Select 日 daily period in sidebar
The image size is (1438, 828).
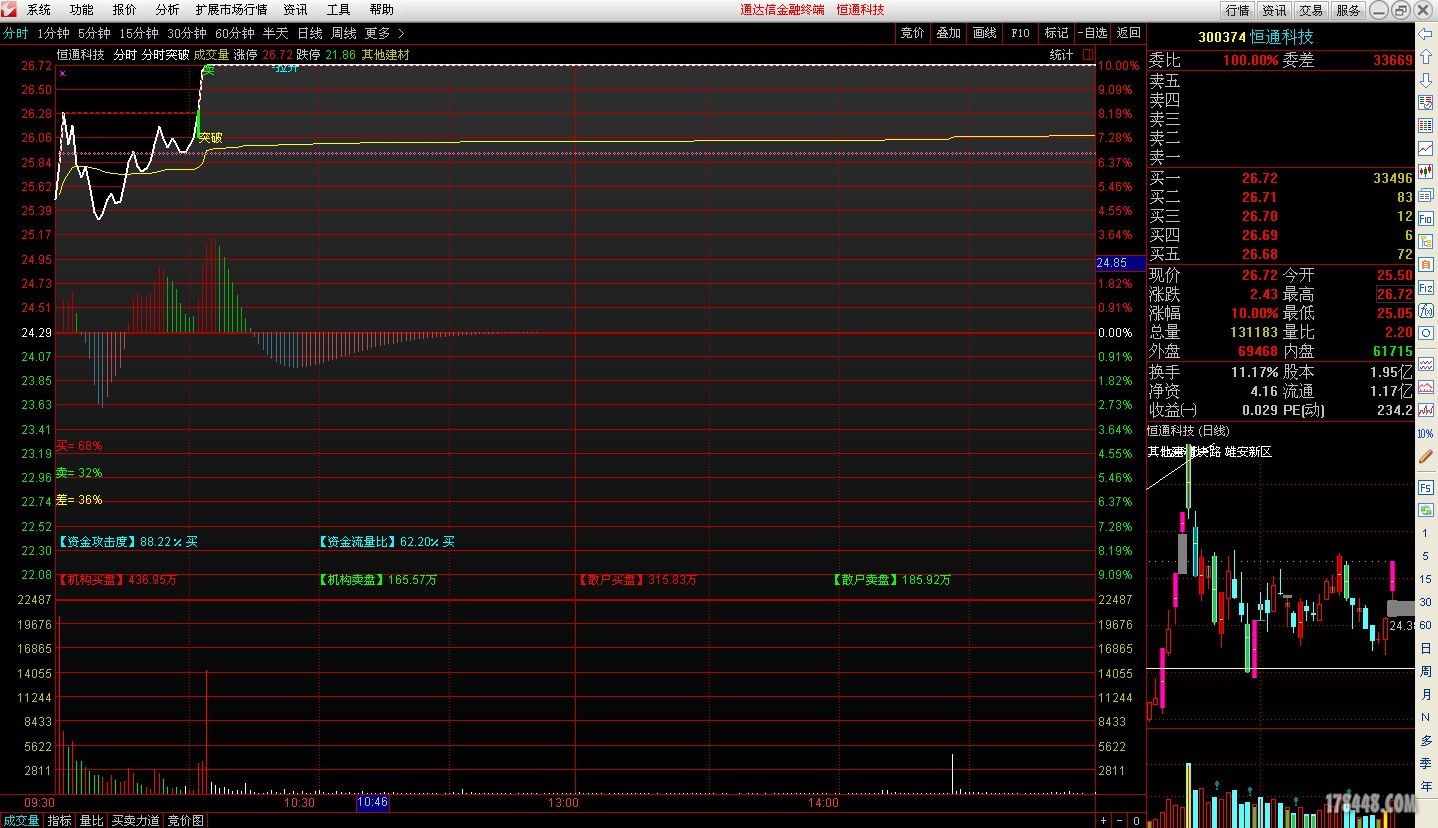click(x=1425, y=648)
